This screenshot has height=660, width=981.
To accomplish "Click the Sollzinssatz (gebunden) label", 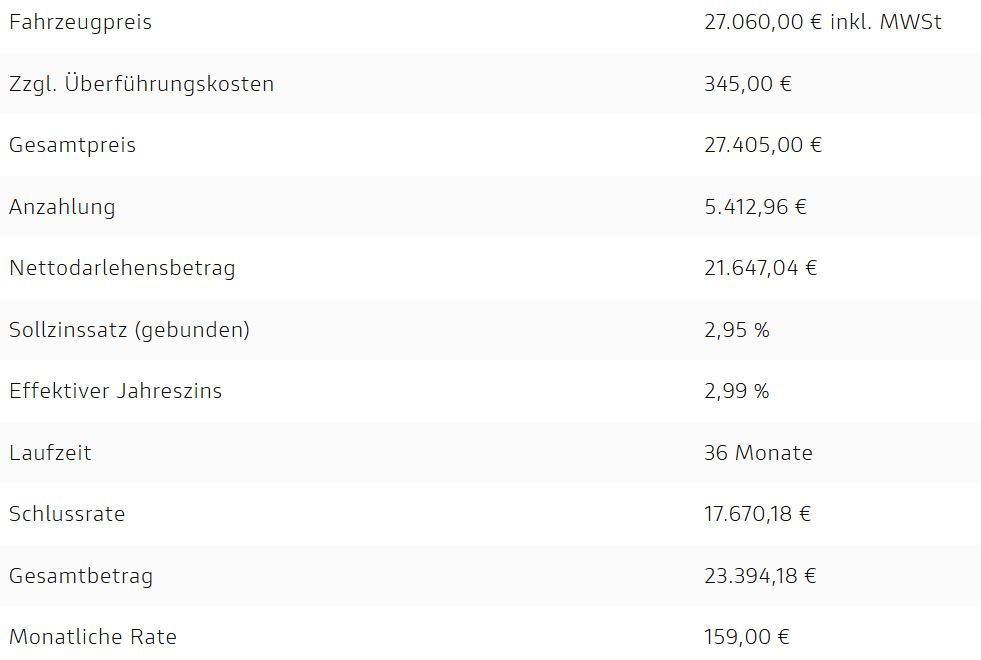I will click(130, 330).
